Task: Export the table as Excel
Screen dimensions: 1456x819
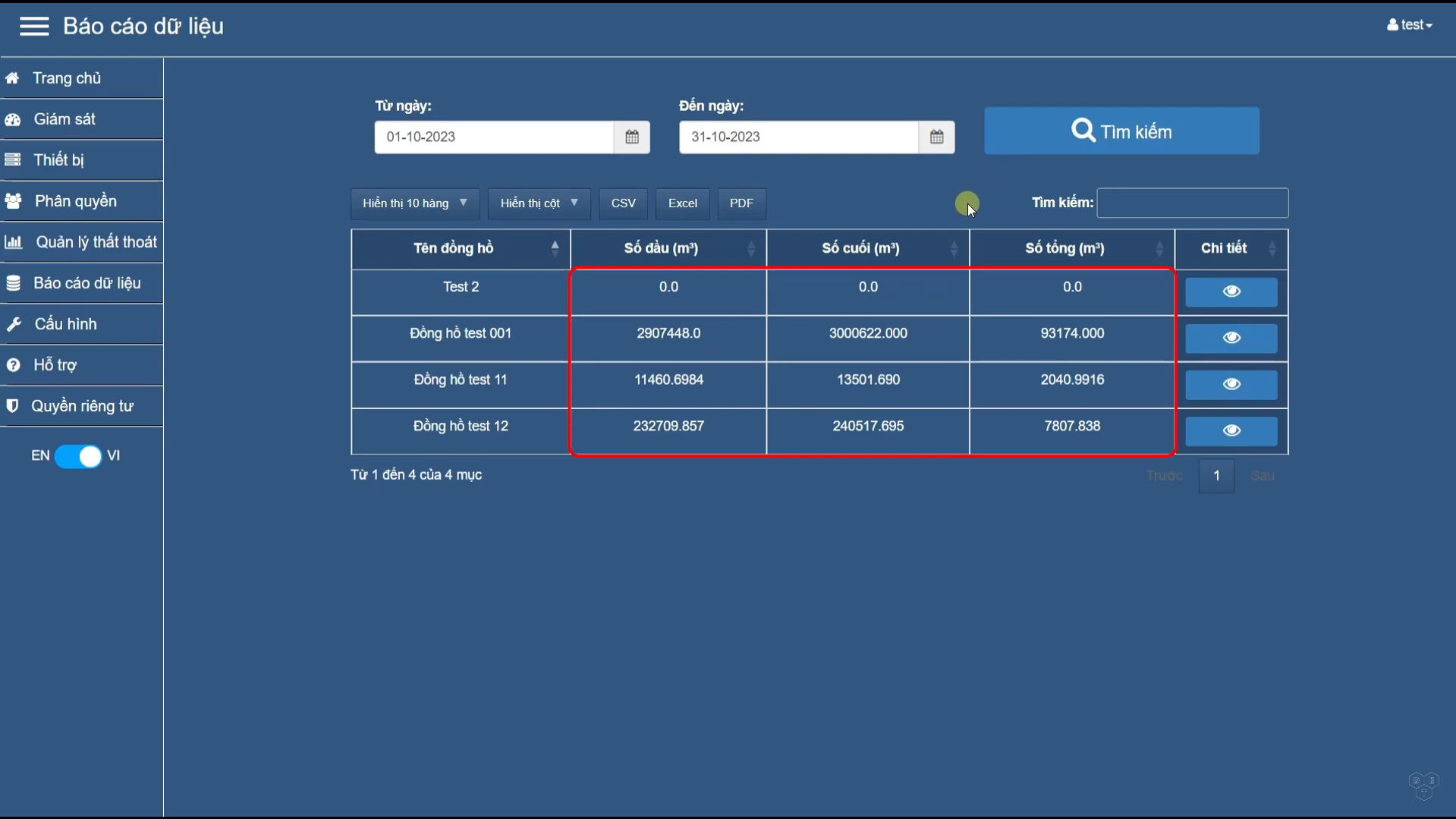Action: pyautogui.click(x=681, y=203)
